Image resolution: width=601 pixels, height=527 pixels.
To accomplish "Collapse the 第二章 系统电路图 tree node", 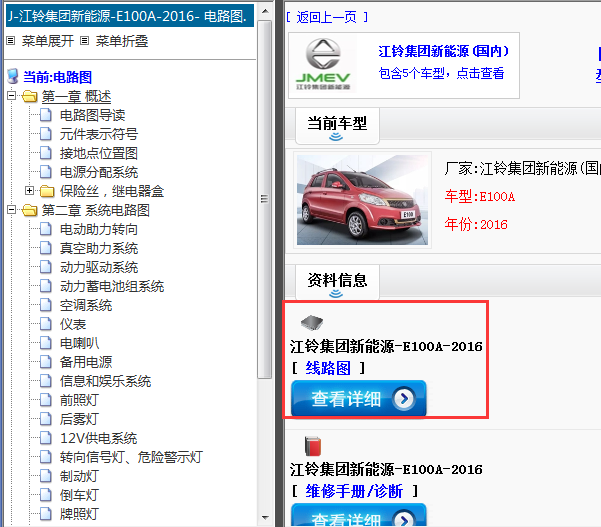I will pyautogui.click(x=11, y=210).
